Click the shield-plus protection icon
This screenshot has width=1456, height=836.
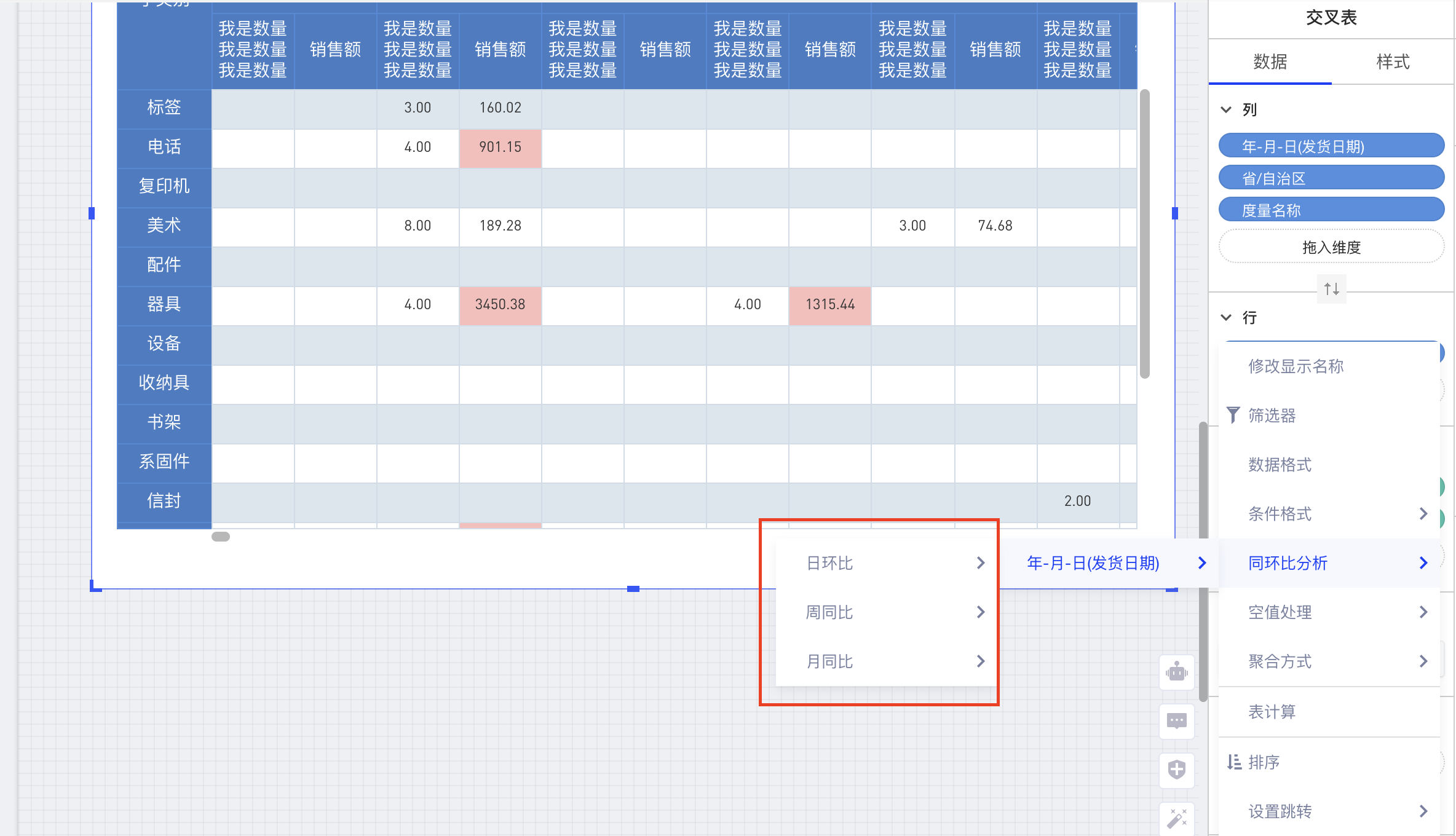1176,770
